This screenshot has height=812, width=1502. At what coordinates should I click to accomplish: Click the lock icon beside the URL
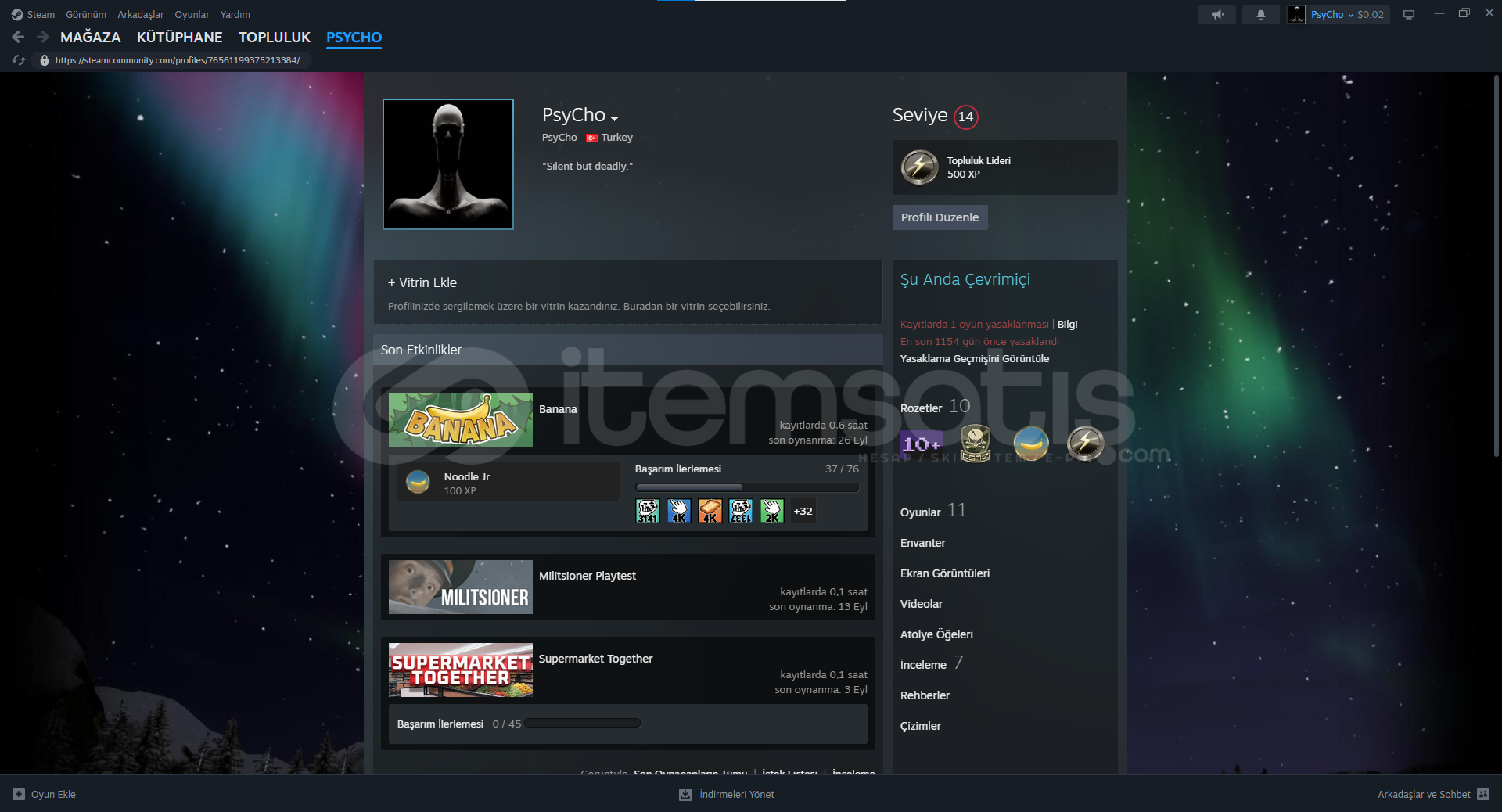coord(45,60)
